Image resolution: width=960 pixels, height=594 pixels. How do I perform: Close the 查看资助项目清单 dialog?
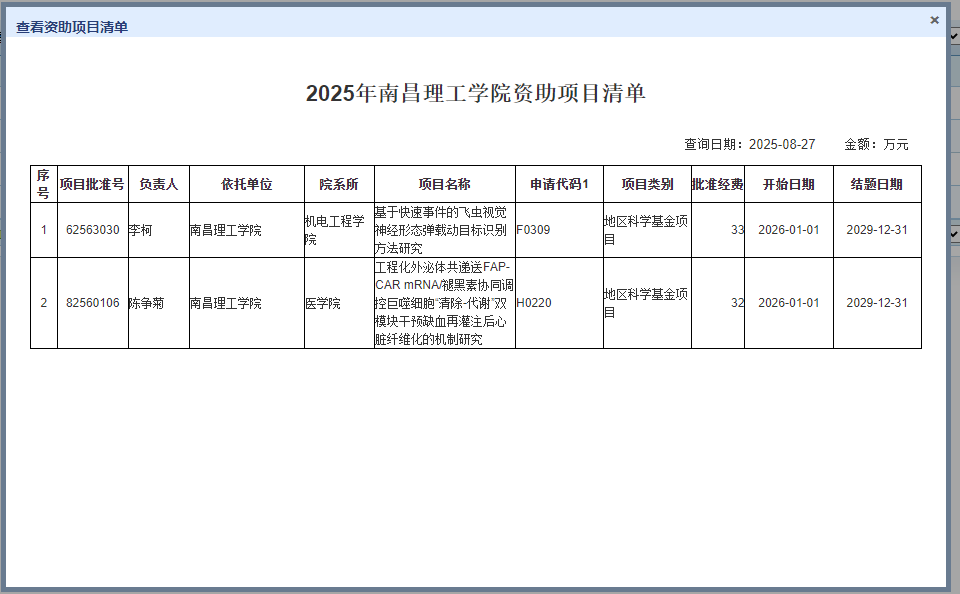coord(934,20)
